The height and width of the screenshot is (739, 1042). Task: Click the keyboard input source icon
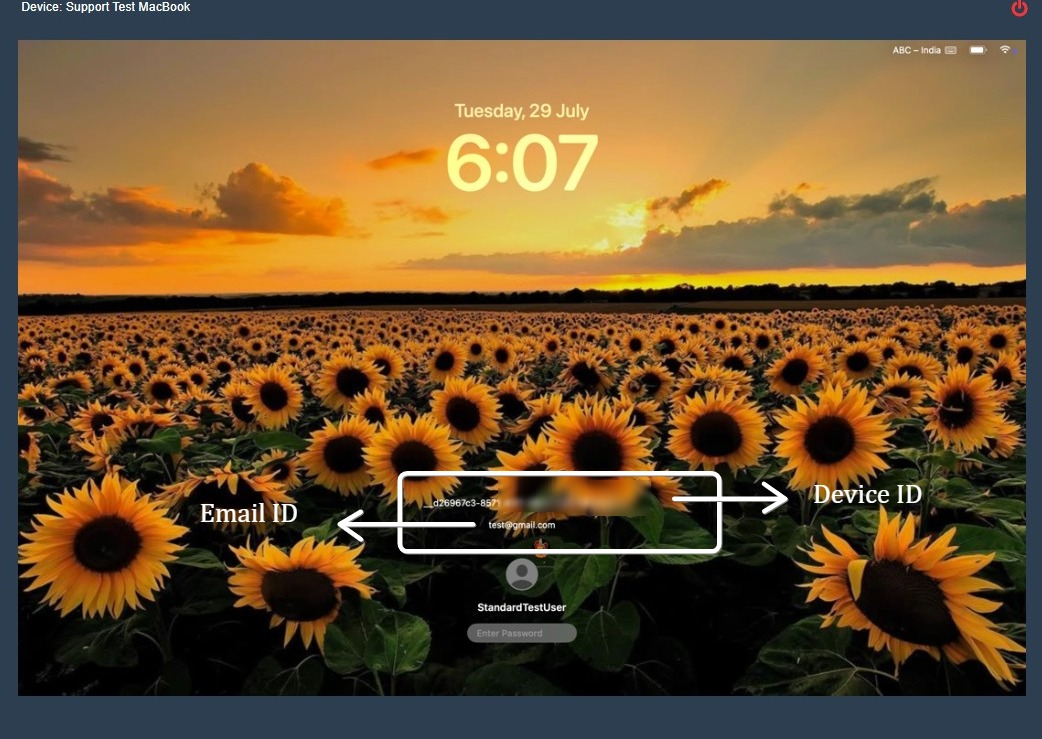950,50
